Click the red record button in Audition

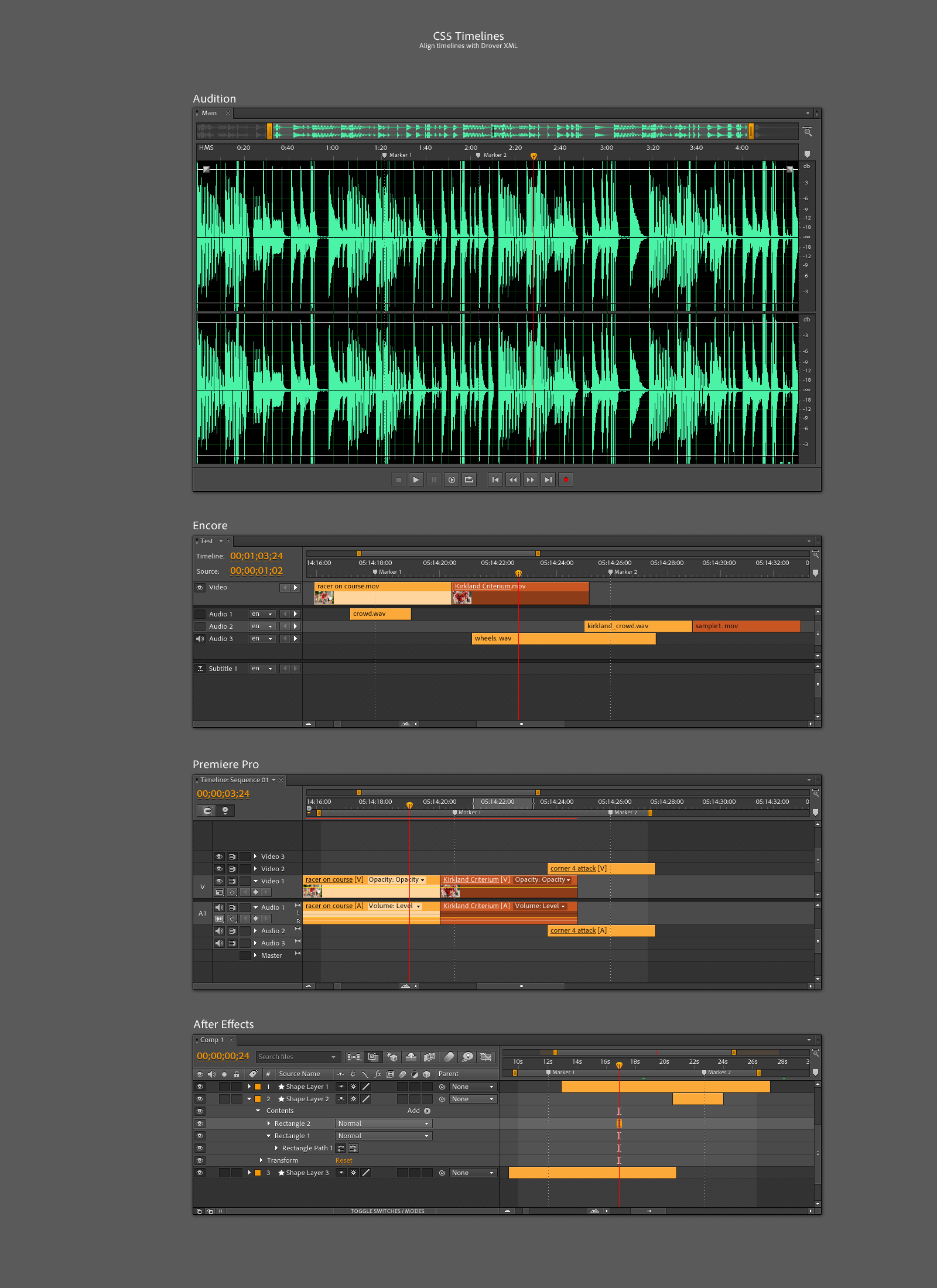[x=566, y=479]
